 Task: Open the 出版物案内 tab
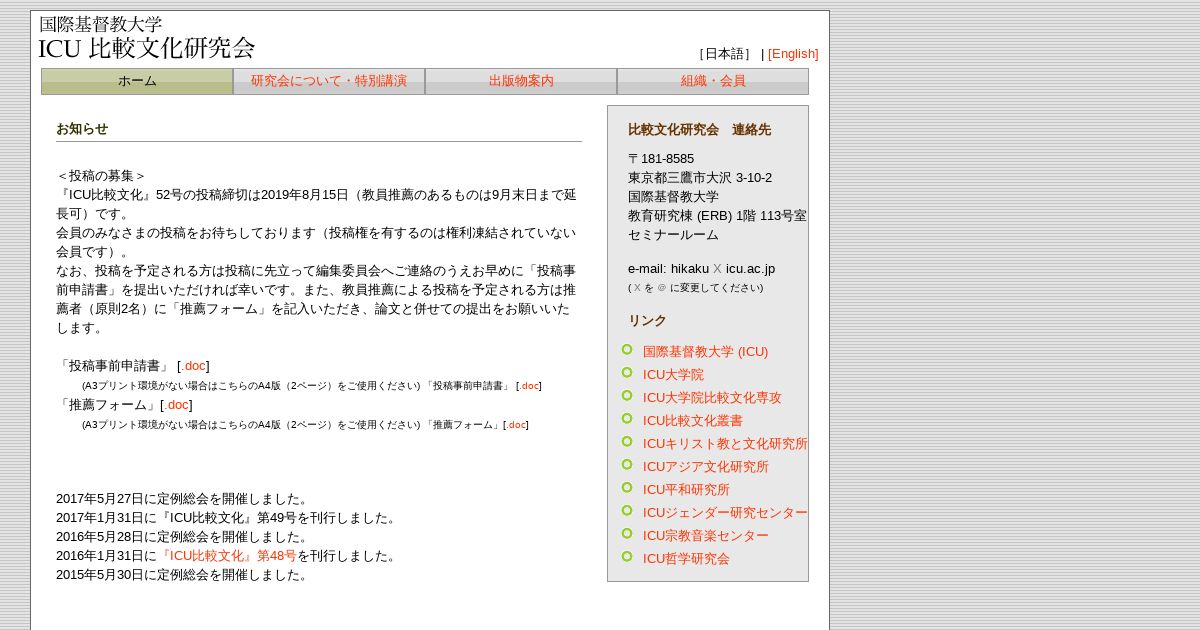coord(521,81)
